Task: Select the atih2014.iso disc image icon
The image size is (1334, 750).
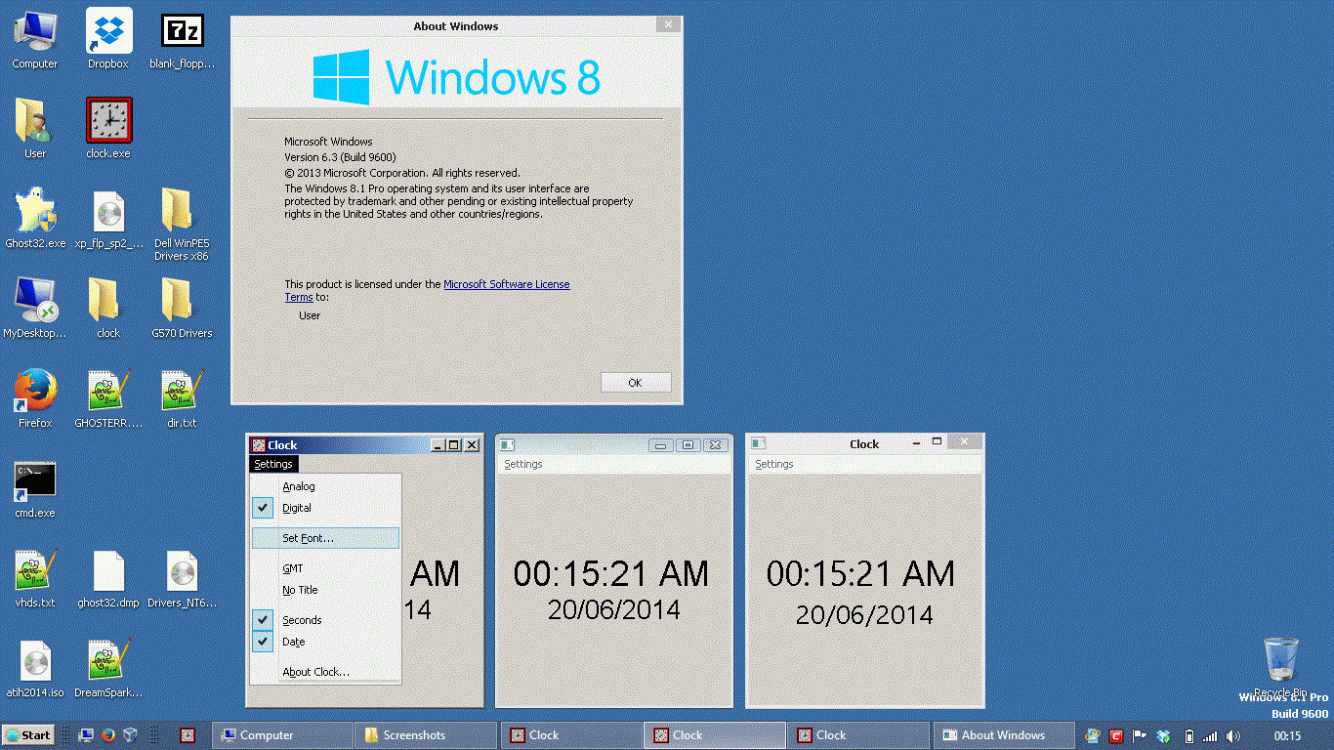Action: point(35,661)
